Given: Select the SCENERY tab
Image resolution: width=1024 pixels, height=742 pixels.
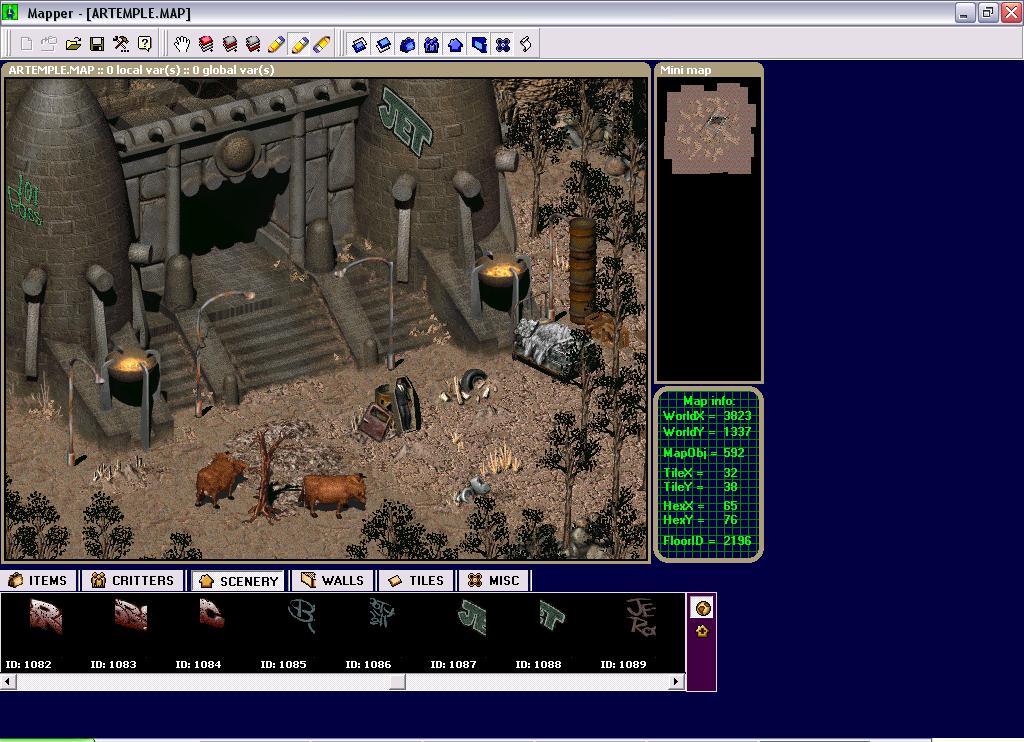Looking at the screenshot, I should [x=239, y=581].
